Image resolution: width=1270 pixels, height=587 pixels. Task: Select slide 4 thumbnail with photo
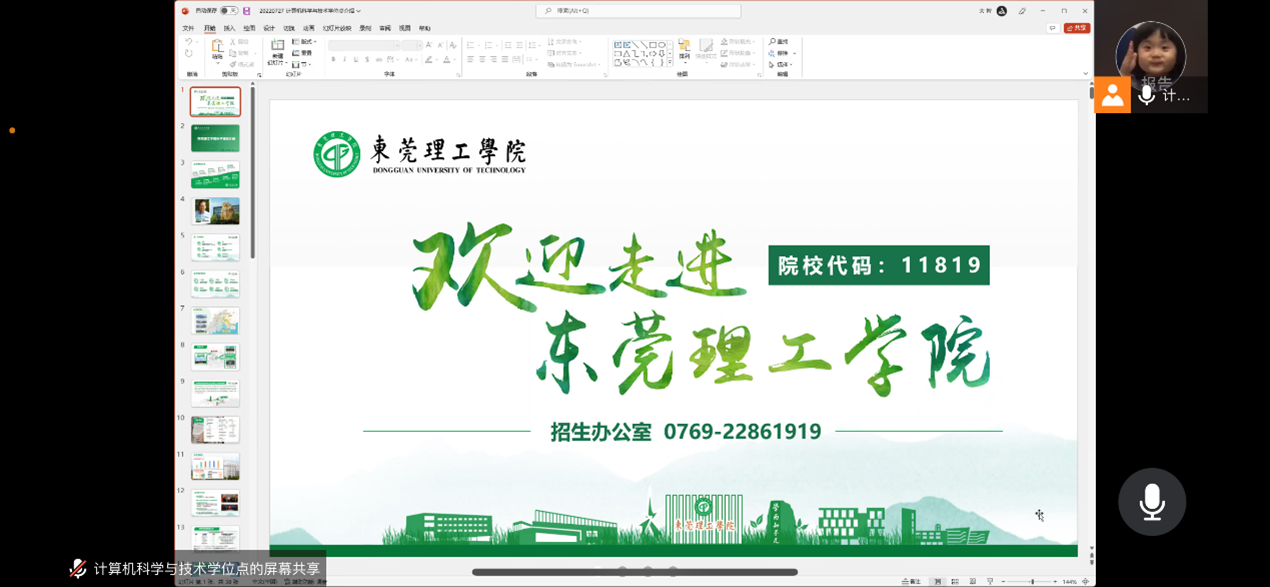[x=215, y=211]
